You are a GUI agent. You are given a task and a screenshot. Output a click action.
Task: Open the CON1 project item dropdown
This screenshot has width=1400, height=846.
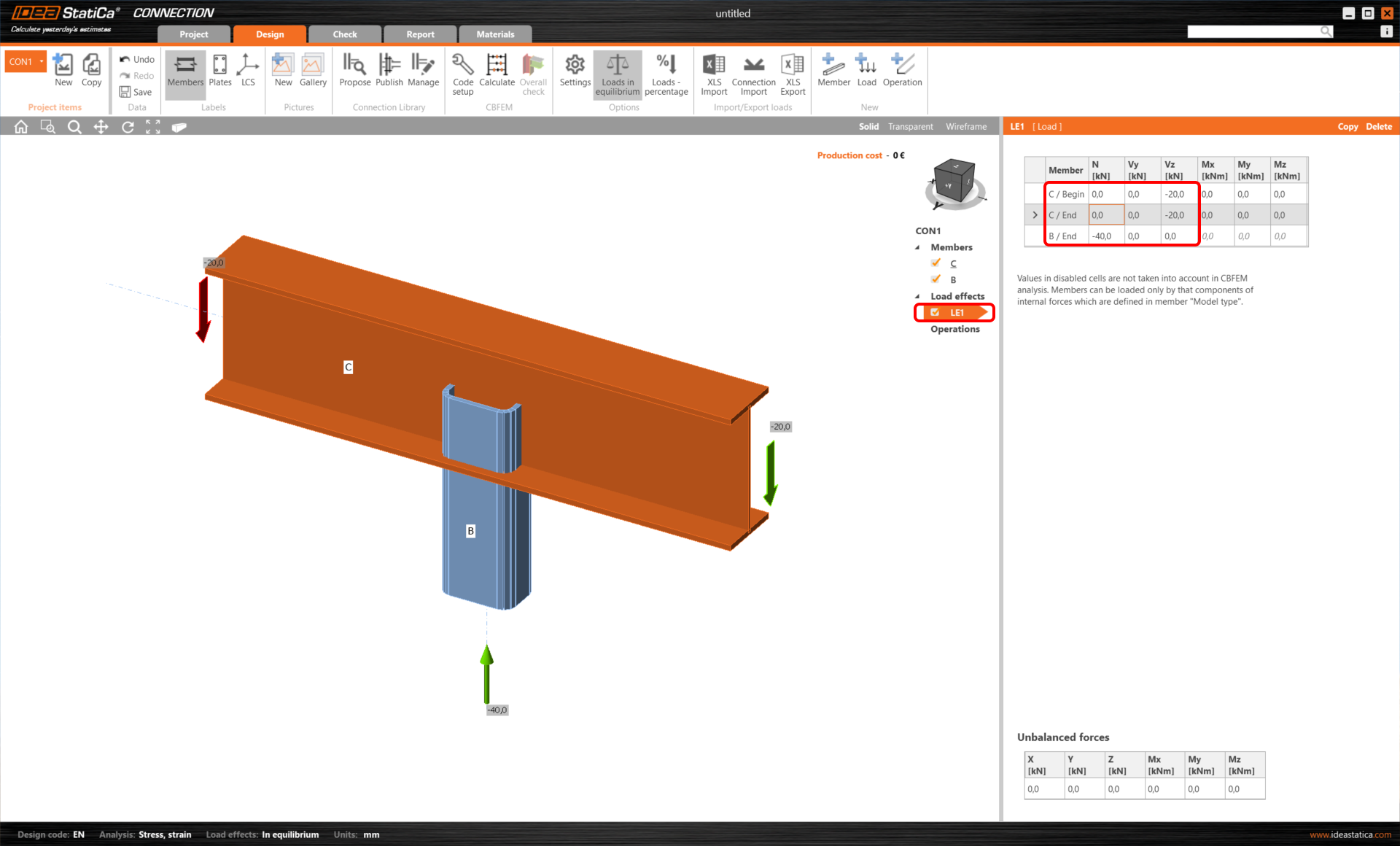(42, 61)
